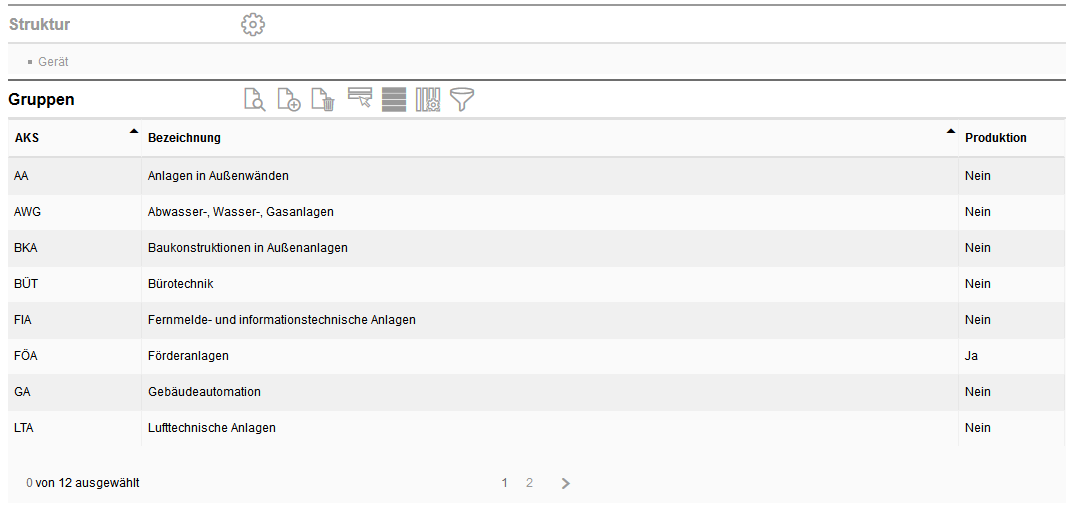Select the AWG row code

click(27, 212)
